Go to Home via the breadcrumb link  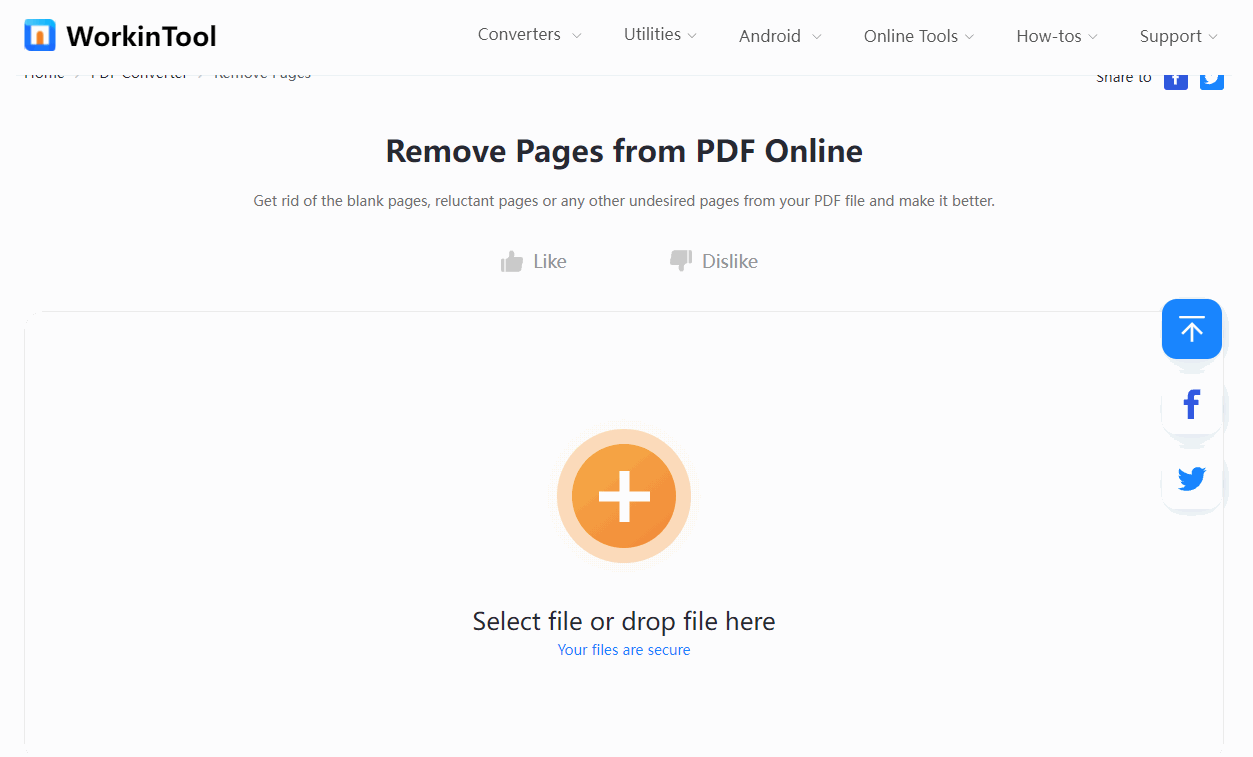tap(44, 72)
